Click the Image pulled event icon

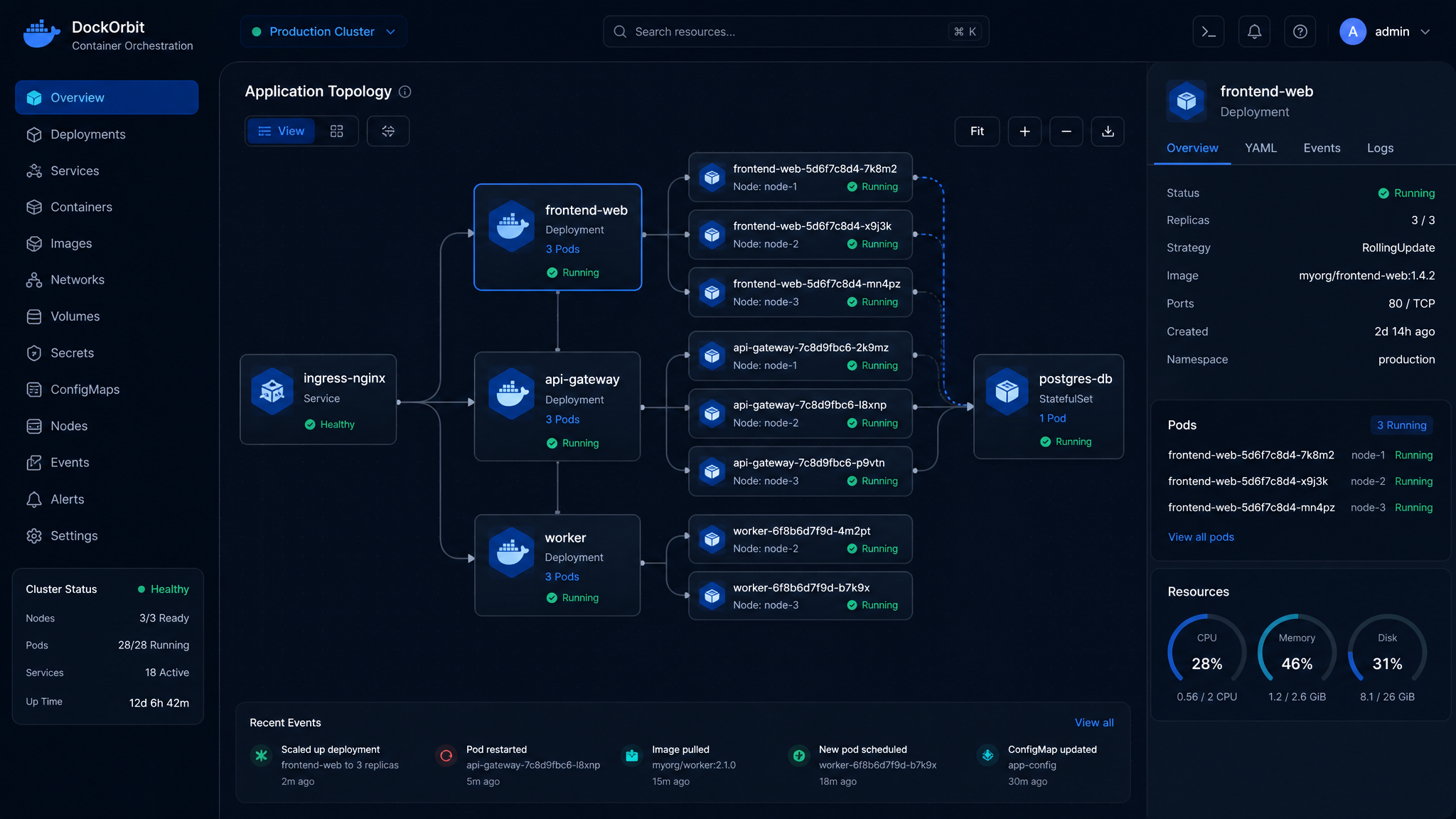tap(632, 756)
